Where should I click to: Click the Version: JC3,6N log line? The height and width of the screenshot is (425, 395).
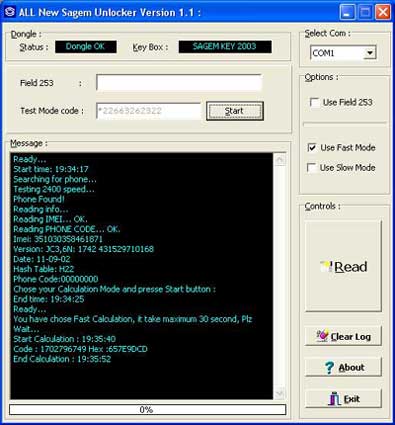tap(83, 249)
